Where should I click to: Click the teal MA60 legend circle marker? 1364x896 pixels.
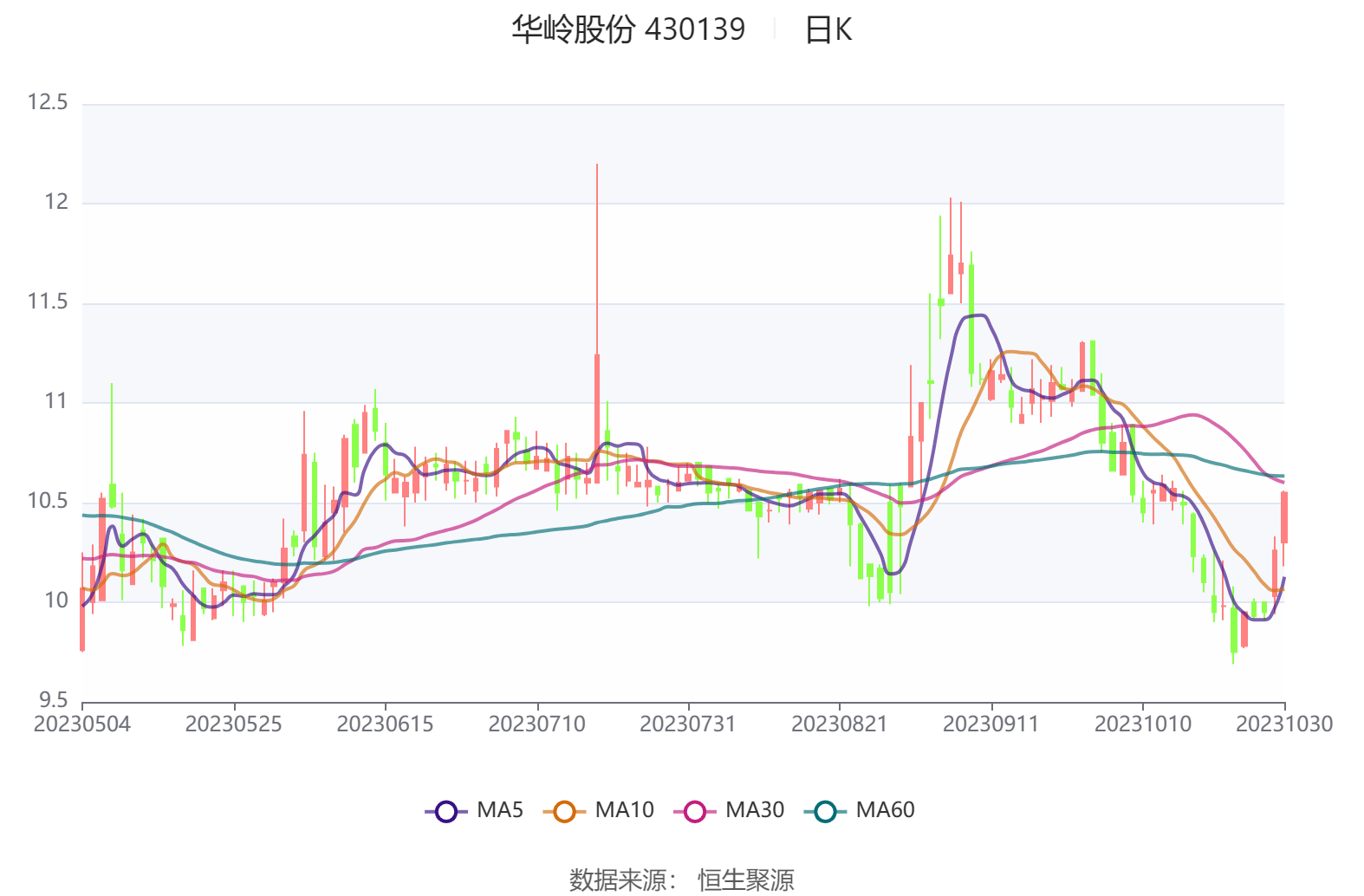pos(825,812)
